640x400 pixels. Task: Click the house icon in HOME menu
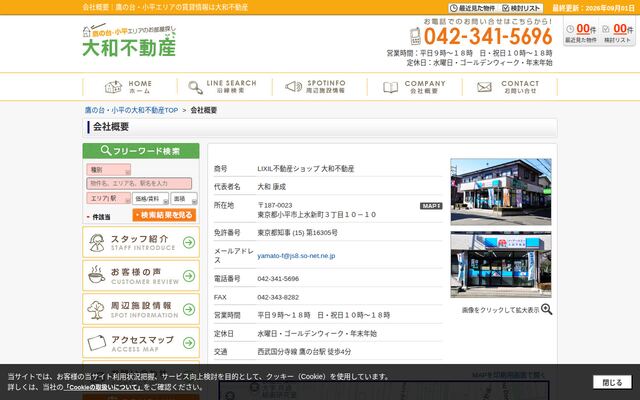pyautogui.click(x=113, y=87)
